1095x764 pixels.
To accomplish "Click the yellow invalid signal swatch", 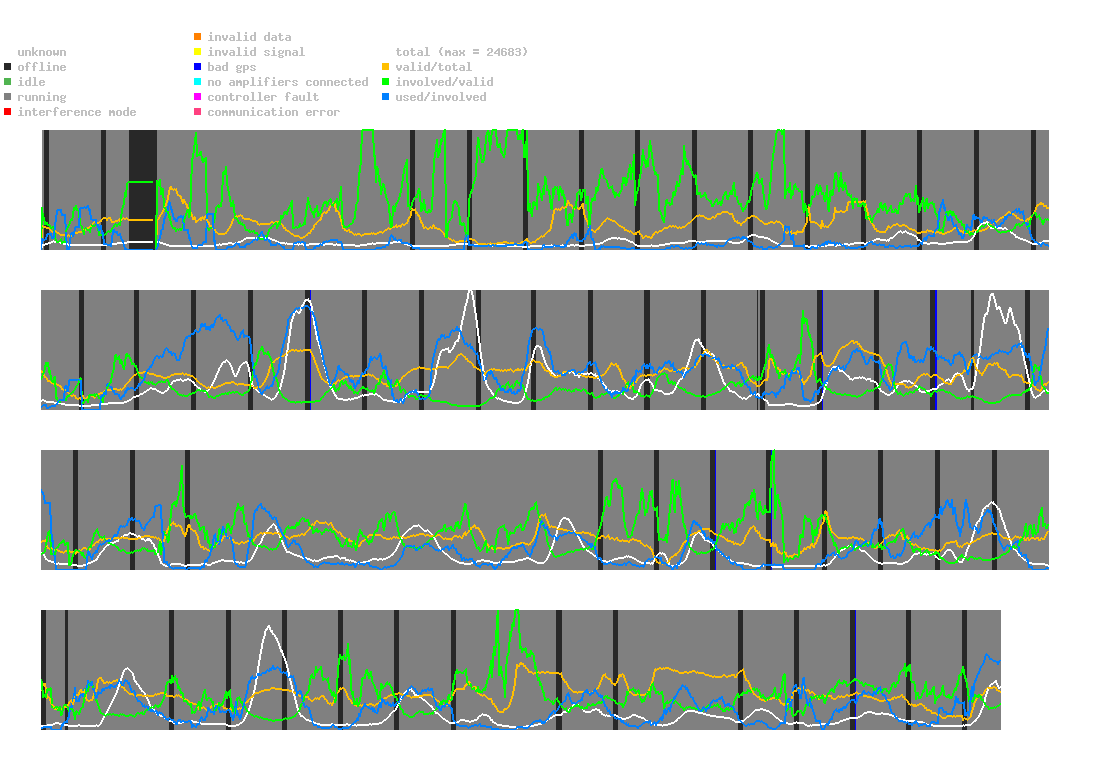I will tap(198, 52).
